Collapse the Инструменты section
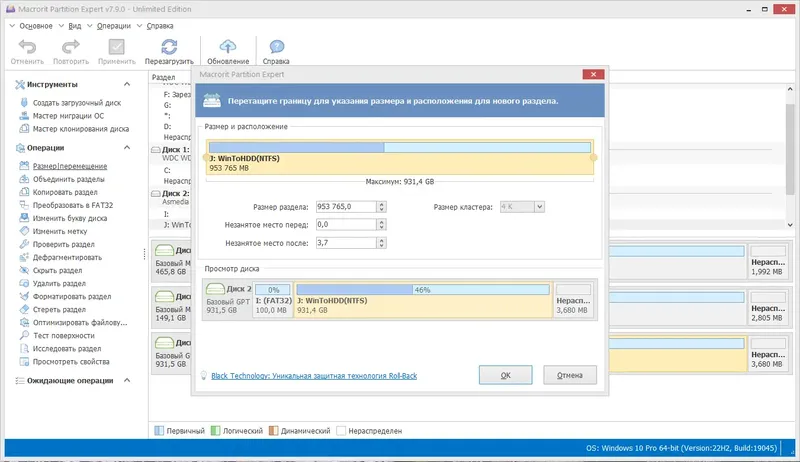800x462 pixels. point(127,84)
